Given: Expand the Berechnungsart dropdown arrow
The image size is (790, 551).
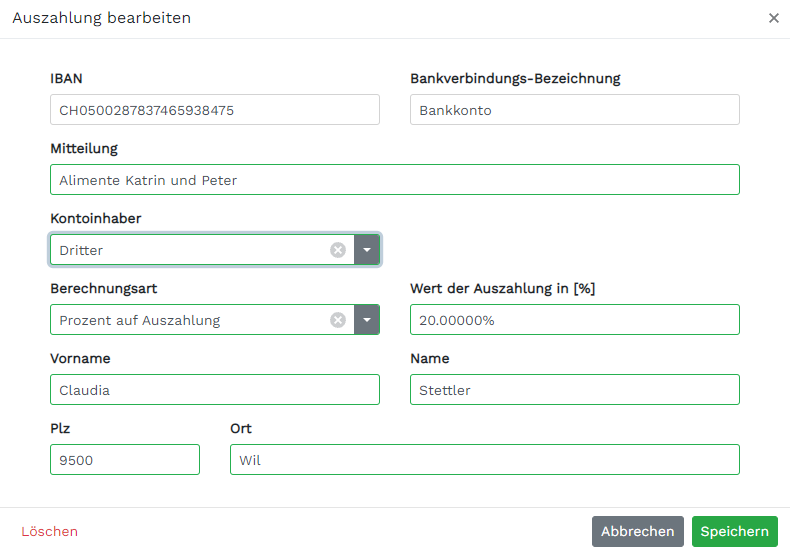Looking at the screenshot, I should point(367,320).
